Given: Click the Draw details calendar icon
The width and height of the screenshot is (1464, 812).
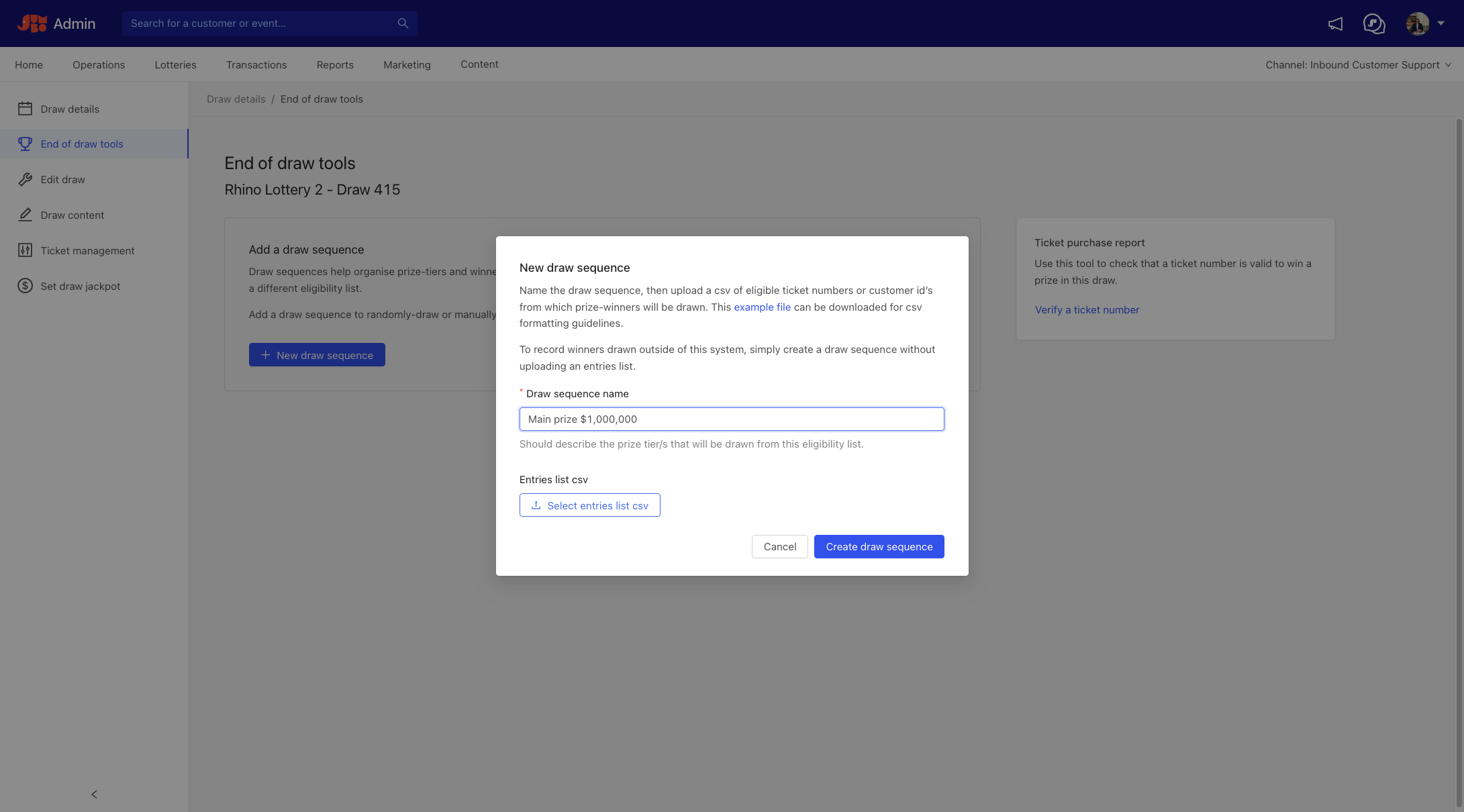Looking at the screenshot, I should coord(25,109).
